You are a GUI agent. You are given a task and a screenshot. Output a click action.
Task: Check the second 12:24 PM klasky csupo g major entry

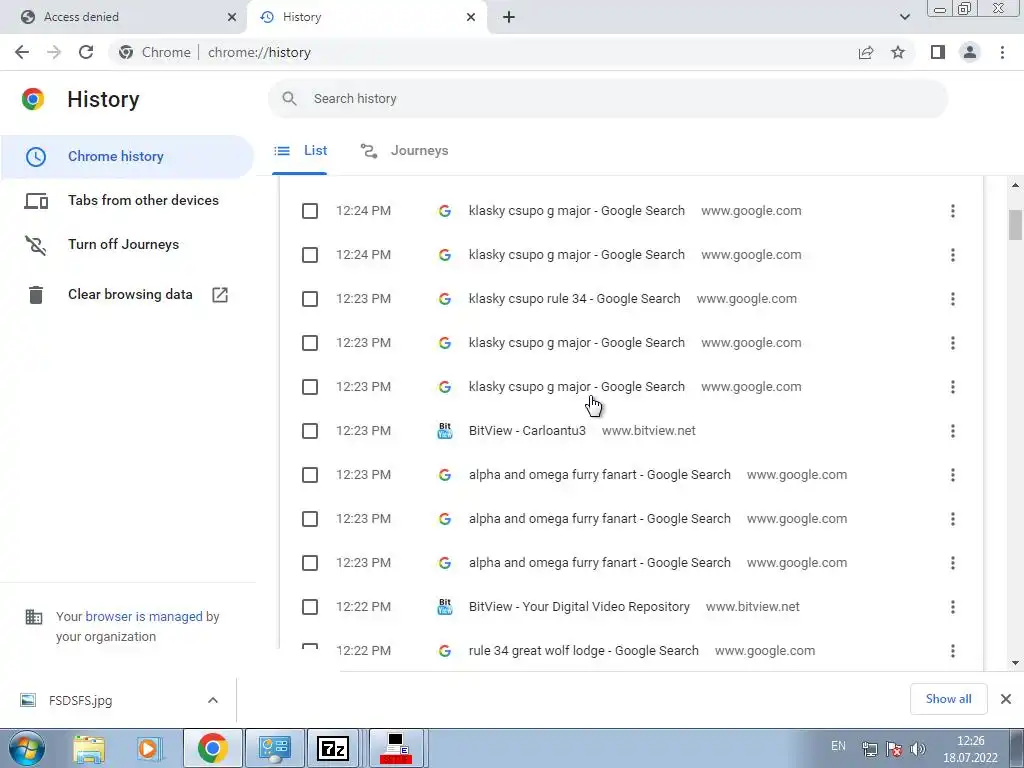310,255
